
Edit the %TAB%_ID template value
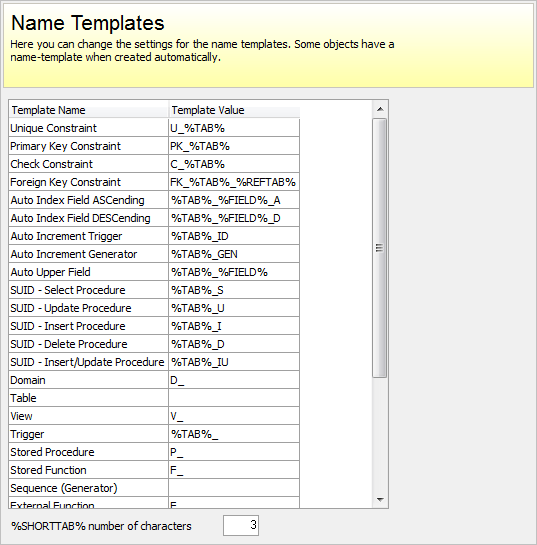pyautogui.click(x=234, y=236)
